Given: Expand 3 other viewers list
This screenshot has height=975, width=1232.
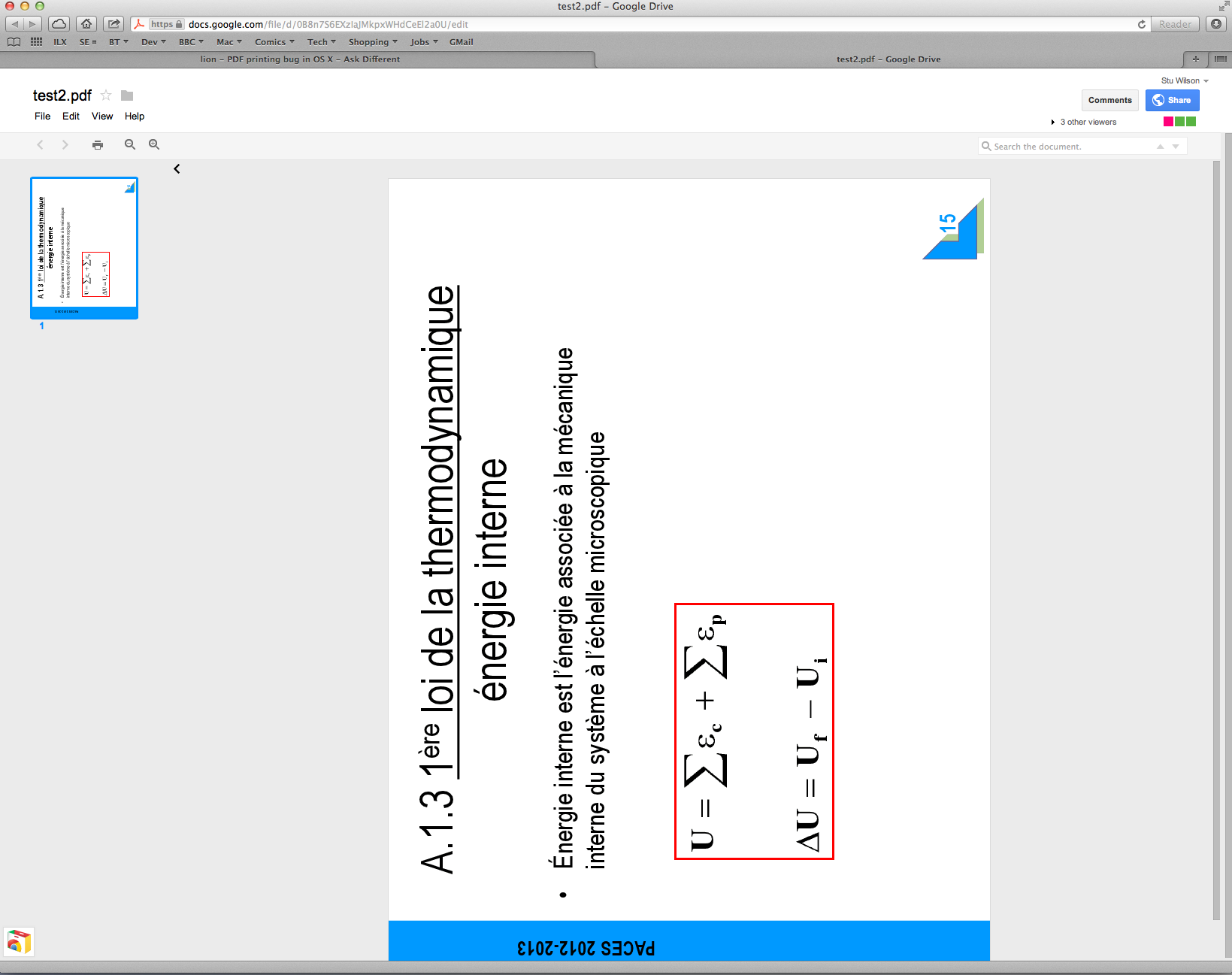Looking at the screenshot, I should (x=1083, y=122).
